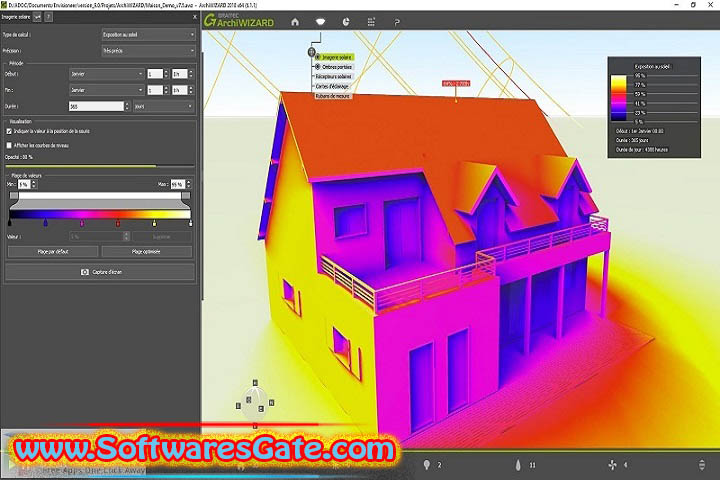Open the Début month dropdown
720x480 pixels.
(x=107, y=73)
